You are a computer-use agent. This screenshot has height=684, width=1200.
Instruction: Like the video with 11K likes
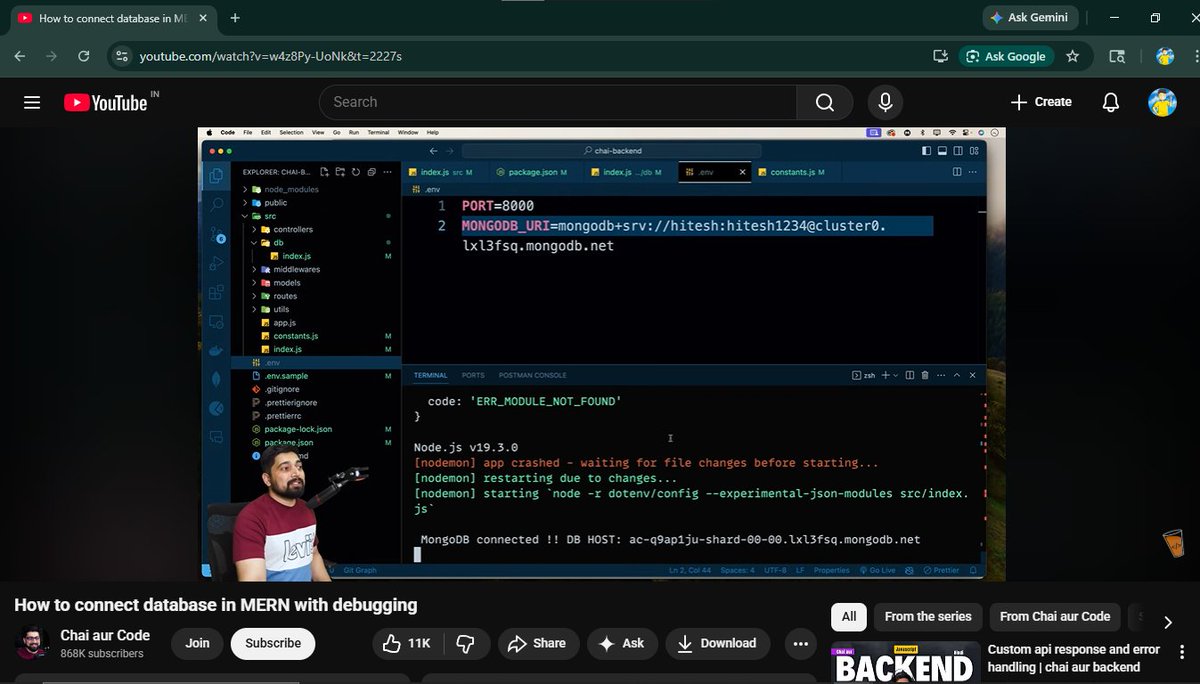pos(409,643)
